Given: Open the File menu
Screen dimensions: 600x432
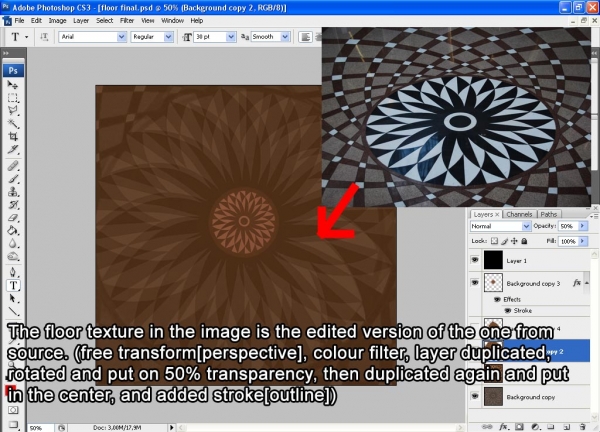Looking at the screenshot, I should [19, 21].
